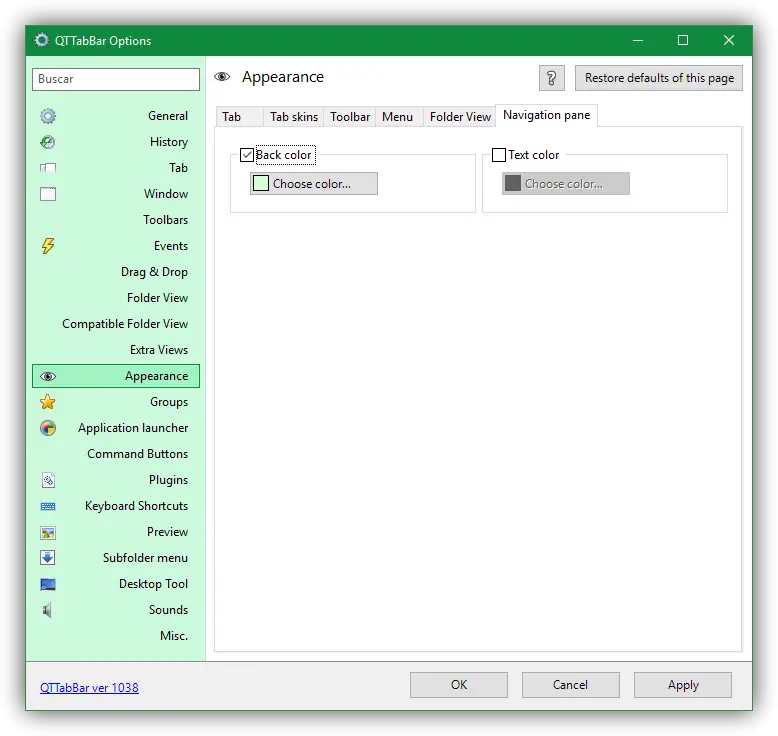The image size is (778, 736).
Task: Click the Groups star icon
Action: (48, 402)
